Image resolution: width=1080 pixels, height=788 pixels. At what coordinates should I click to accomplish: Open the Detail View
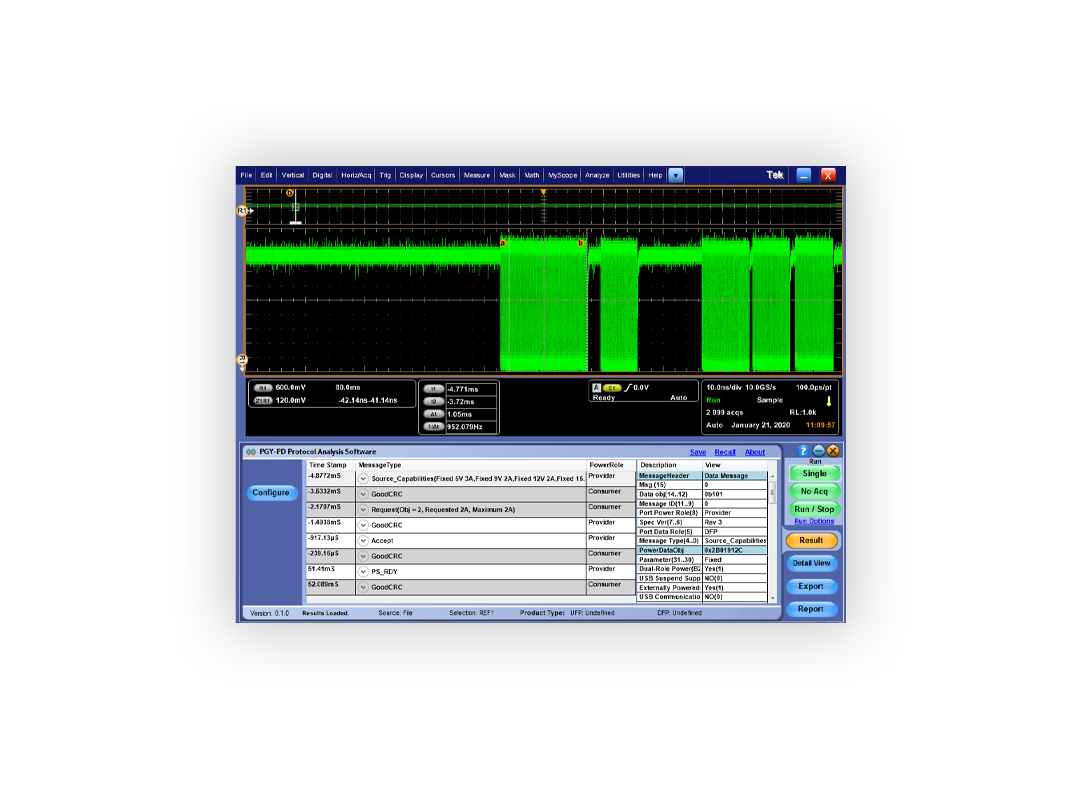coord(811,563)
